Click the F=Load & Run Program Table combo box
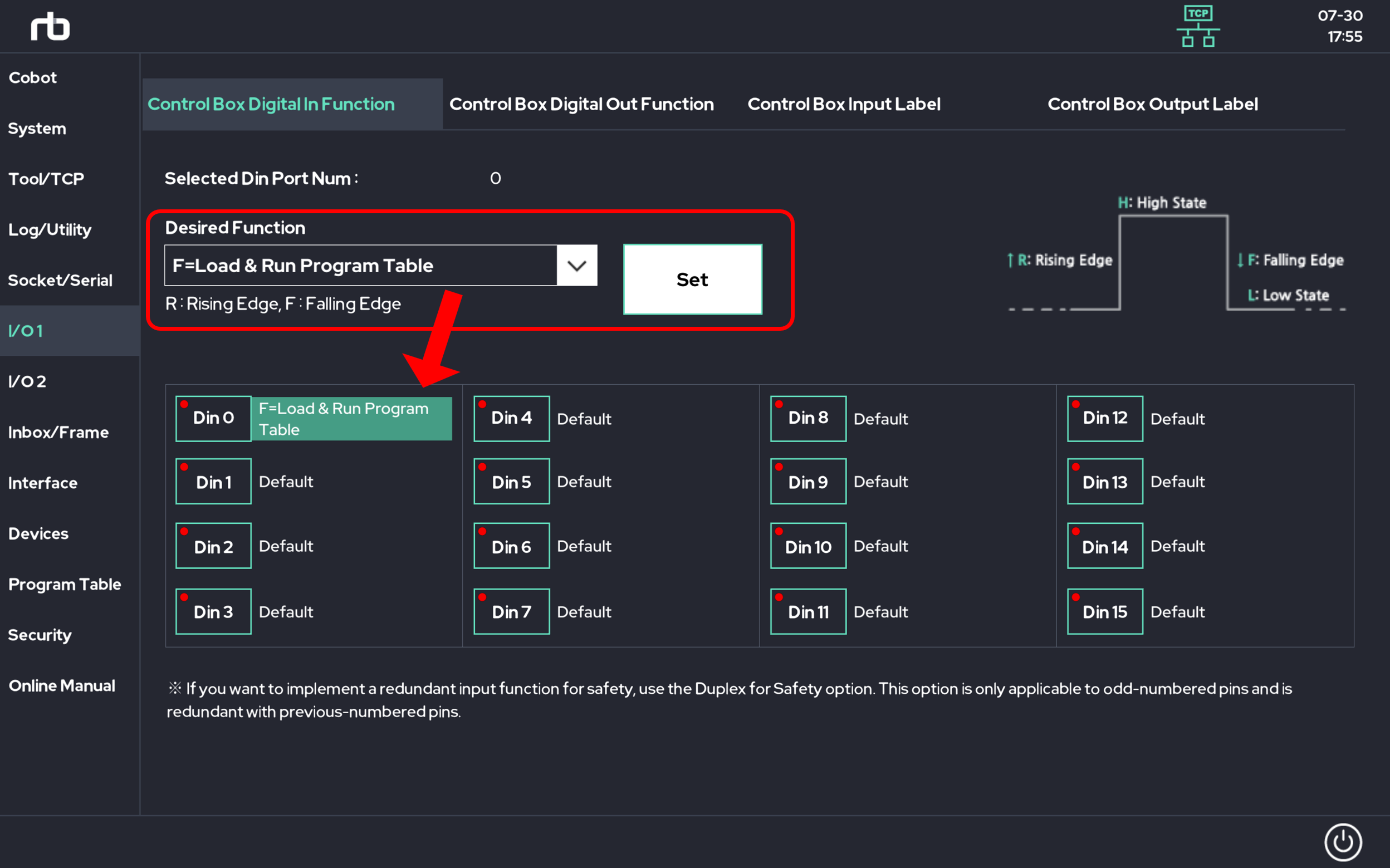This screenshot has height=868, width=1390. 380,265
